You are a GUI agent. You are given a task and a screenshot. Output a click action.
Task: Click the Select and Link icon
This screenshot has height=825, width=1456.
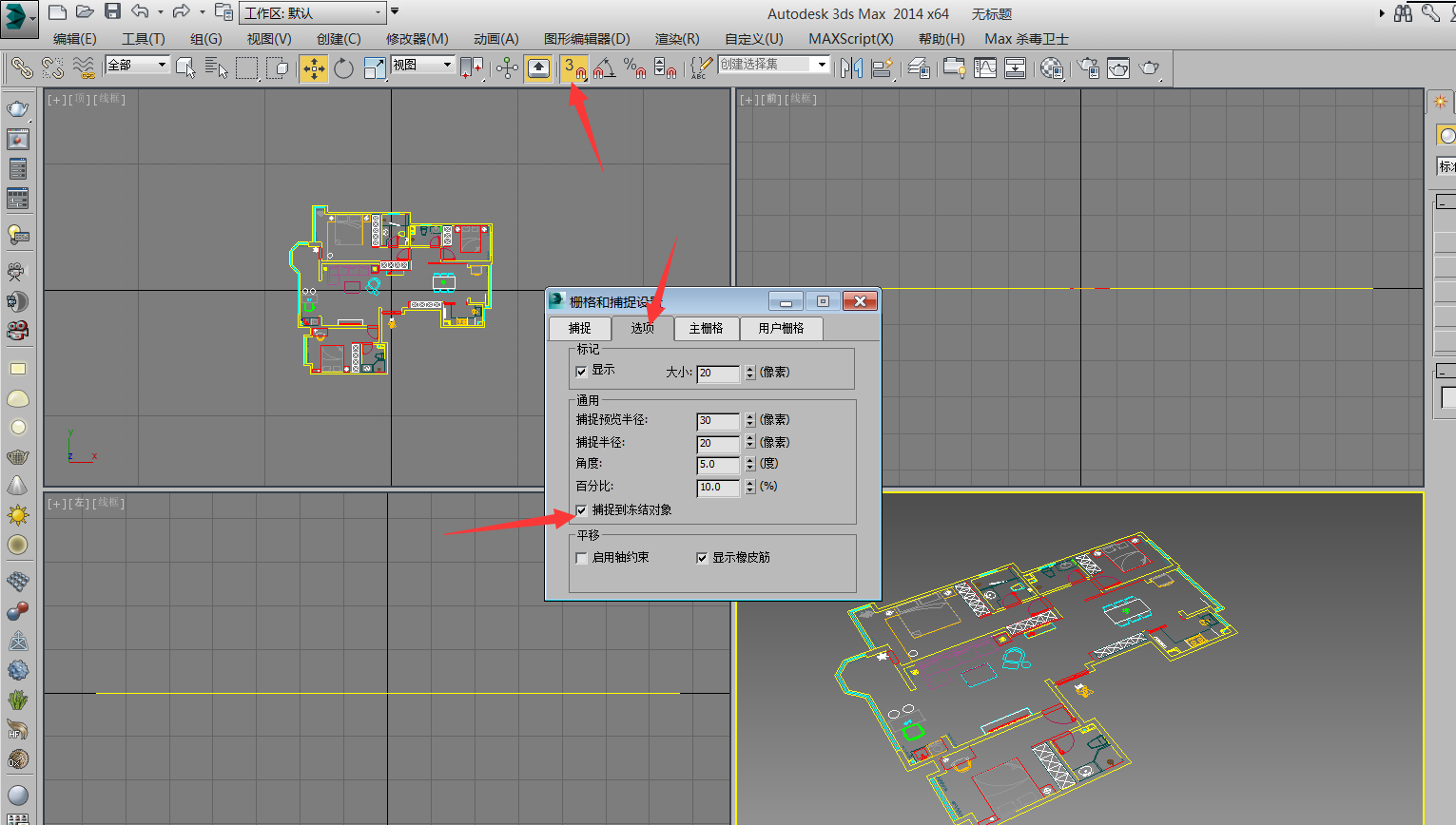(x=21, y=67)
